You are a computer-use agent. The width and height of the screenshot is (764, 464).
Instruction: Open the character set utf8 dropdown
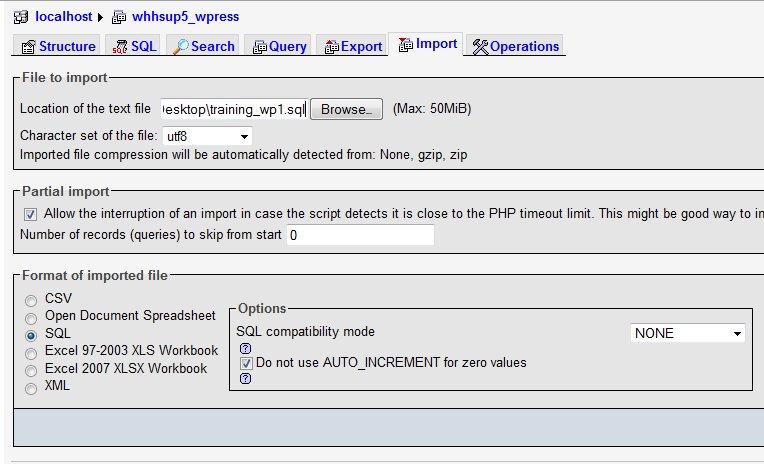(207, 135)
